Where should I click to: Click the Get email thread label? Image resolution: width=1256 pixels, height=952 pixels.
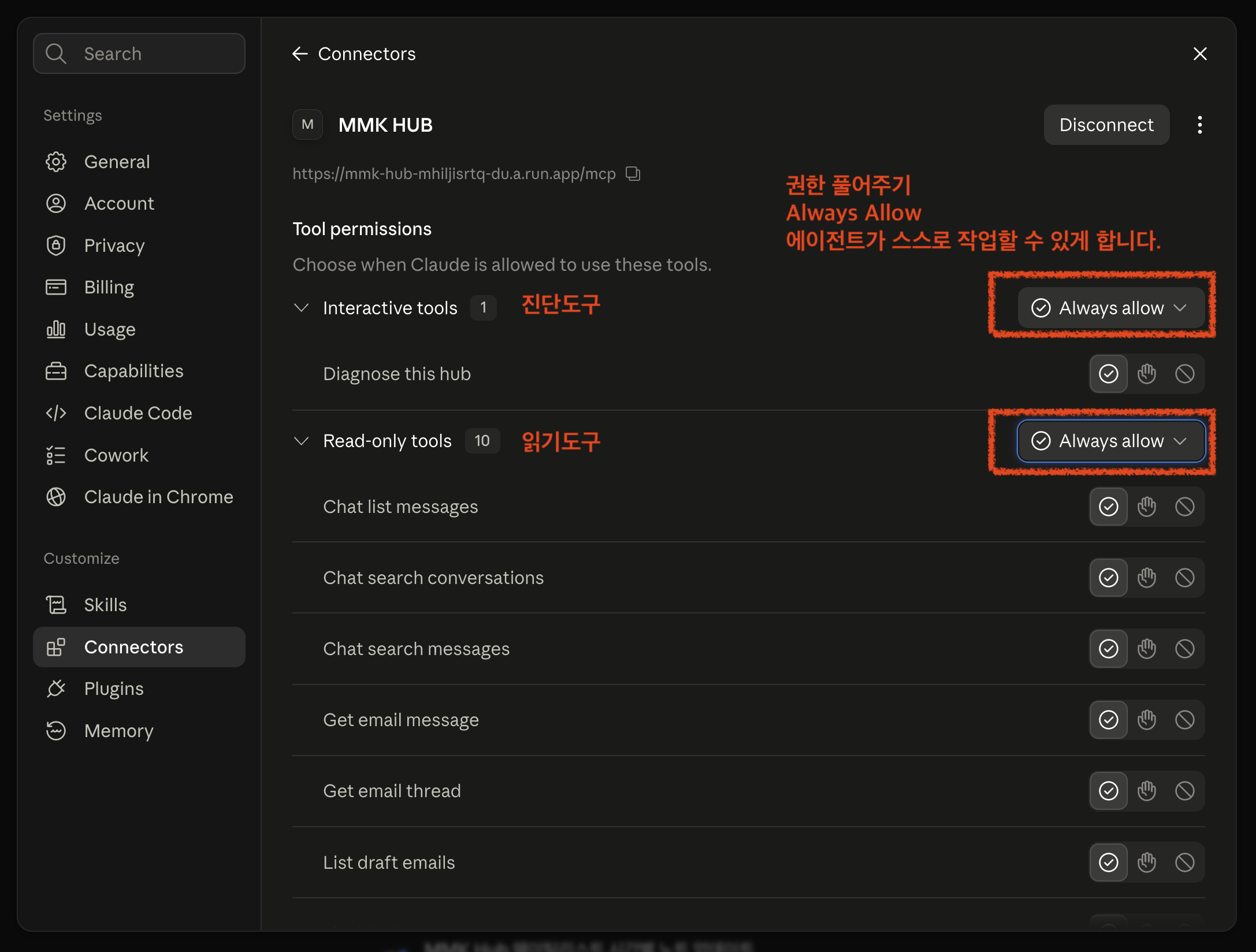(x=392, y=791)
